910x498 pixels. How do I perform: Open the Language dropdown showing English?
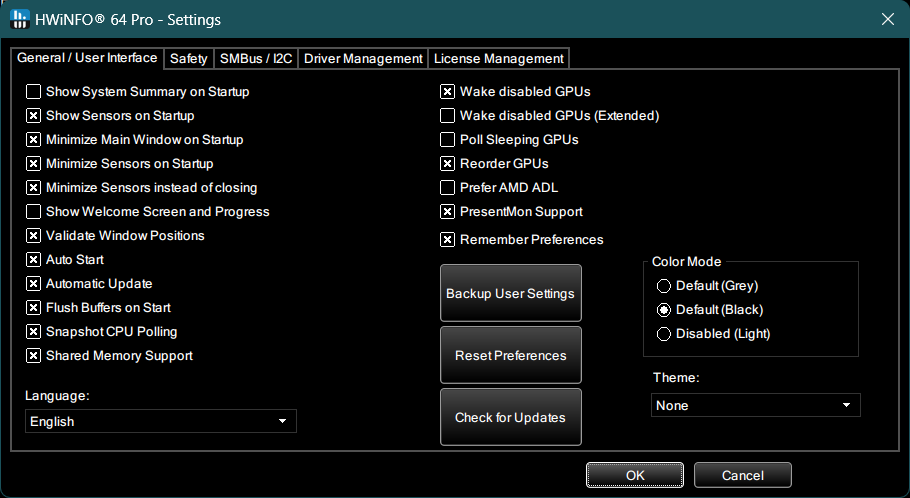(161, 421)
